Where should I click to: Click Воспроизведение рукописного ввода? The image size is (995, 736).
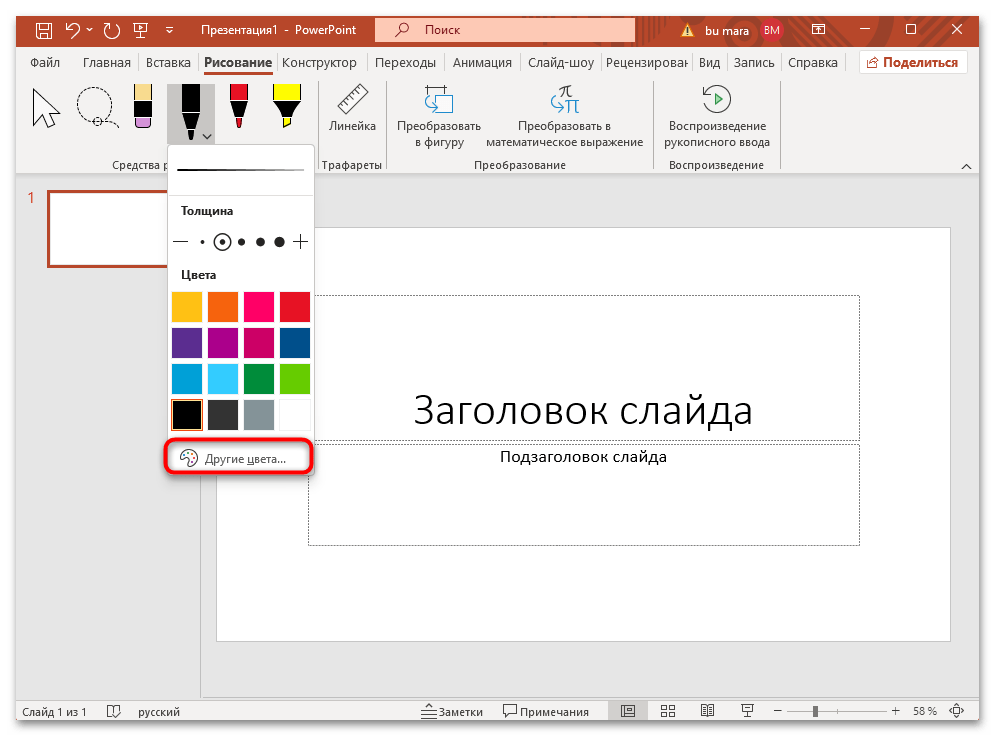click(x=716, y=110)
